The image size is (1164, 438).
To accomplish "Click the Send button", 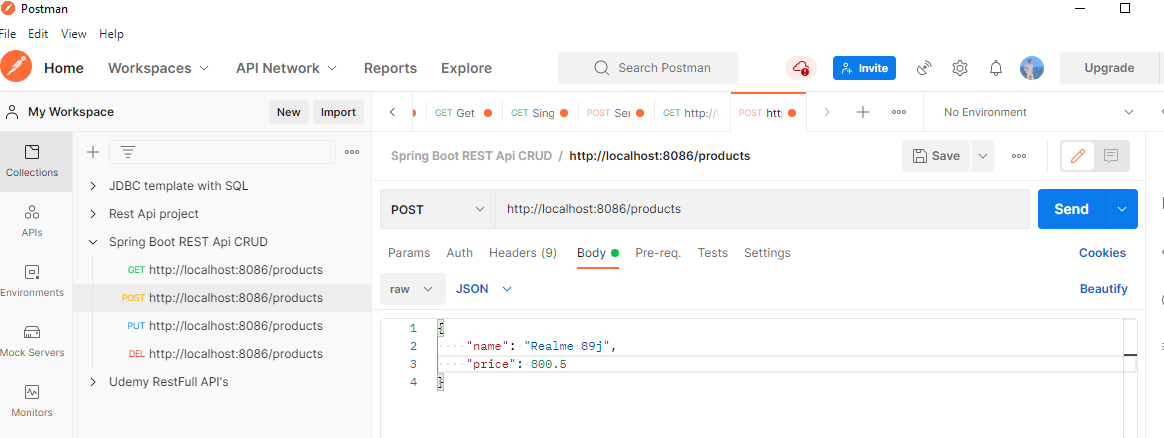I will (1071, 209).
